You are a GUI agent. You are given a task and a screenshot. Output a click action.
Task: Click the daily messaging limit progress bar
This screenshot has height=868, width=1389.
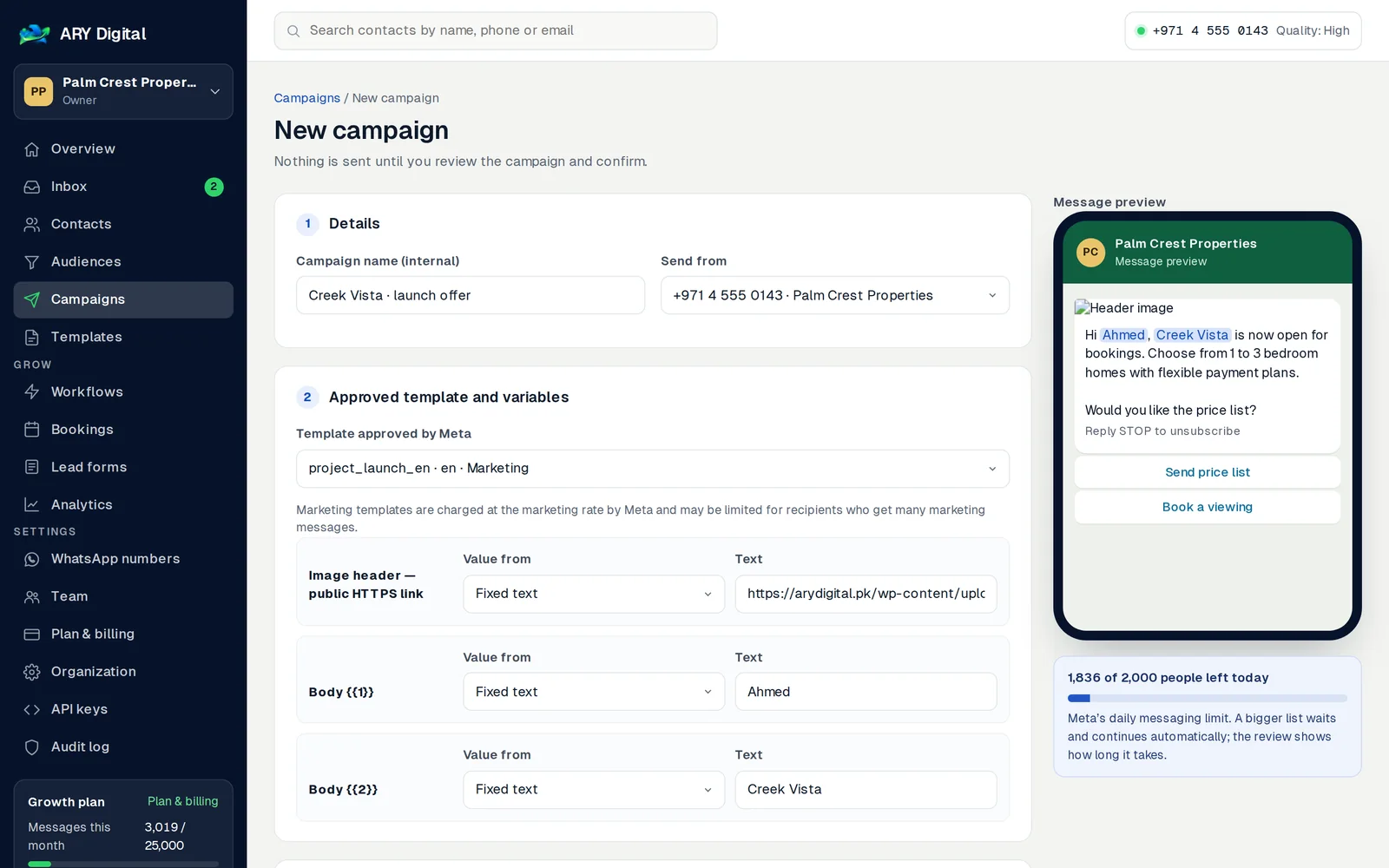pos(1208,698)
